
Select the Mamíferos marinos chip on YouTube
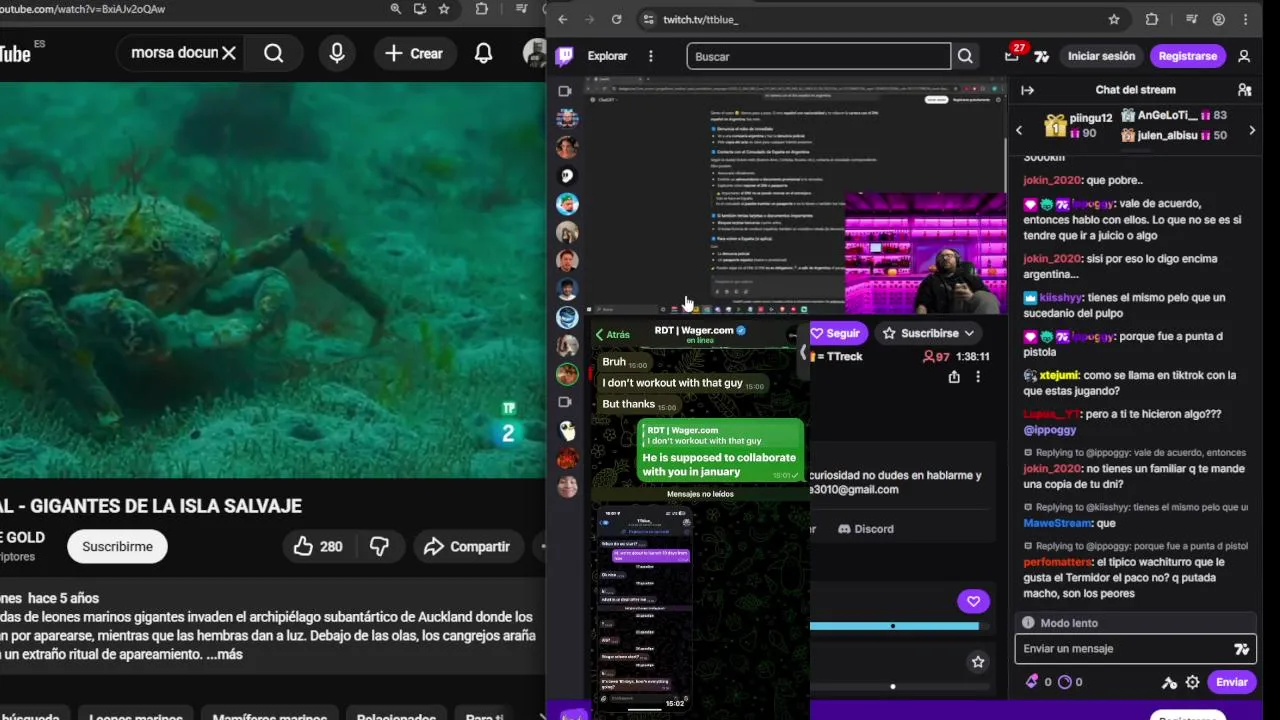(x=269, y=715)
